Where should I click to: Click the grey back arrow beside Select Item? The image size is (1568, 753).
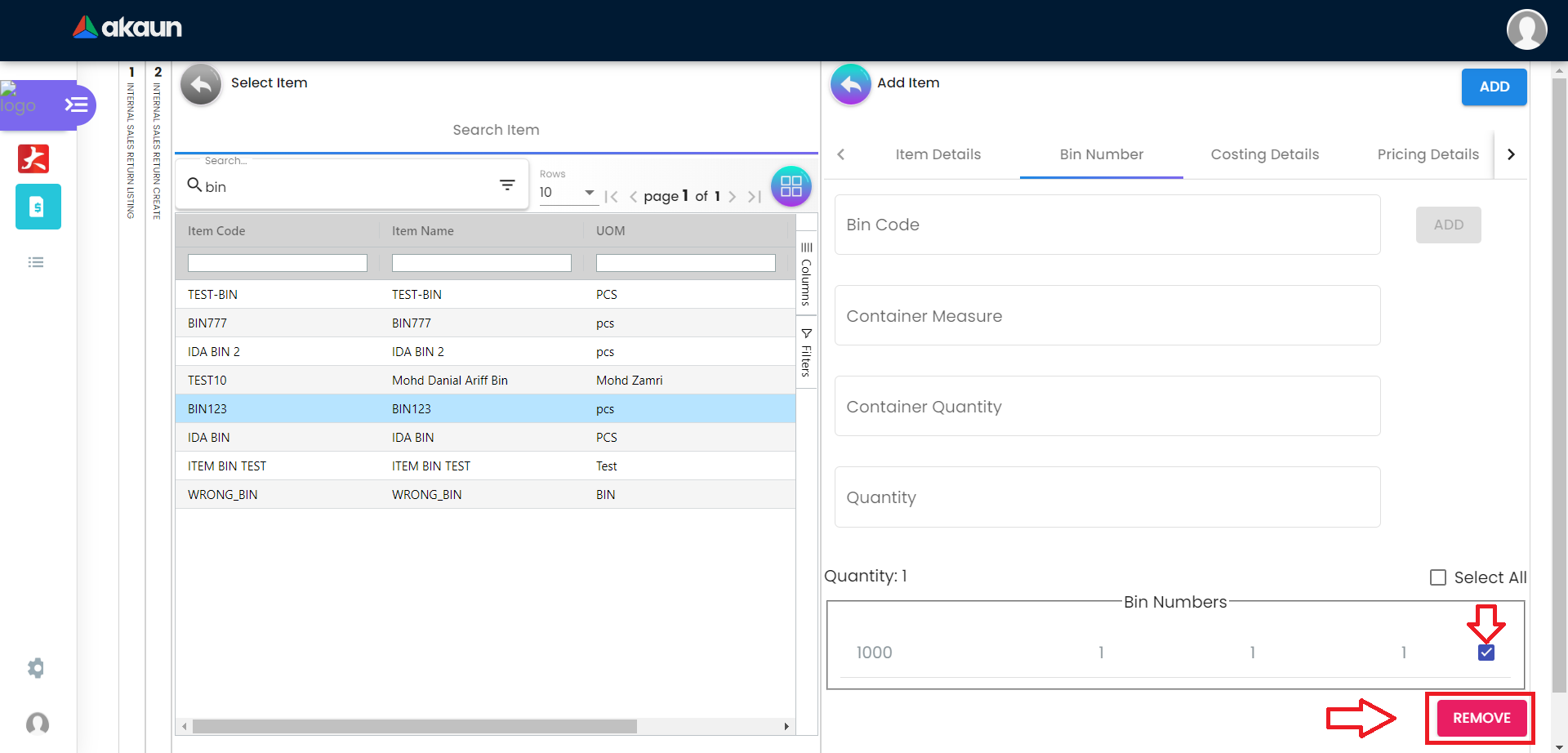click(x=201, y=84)
